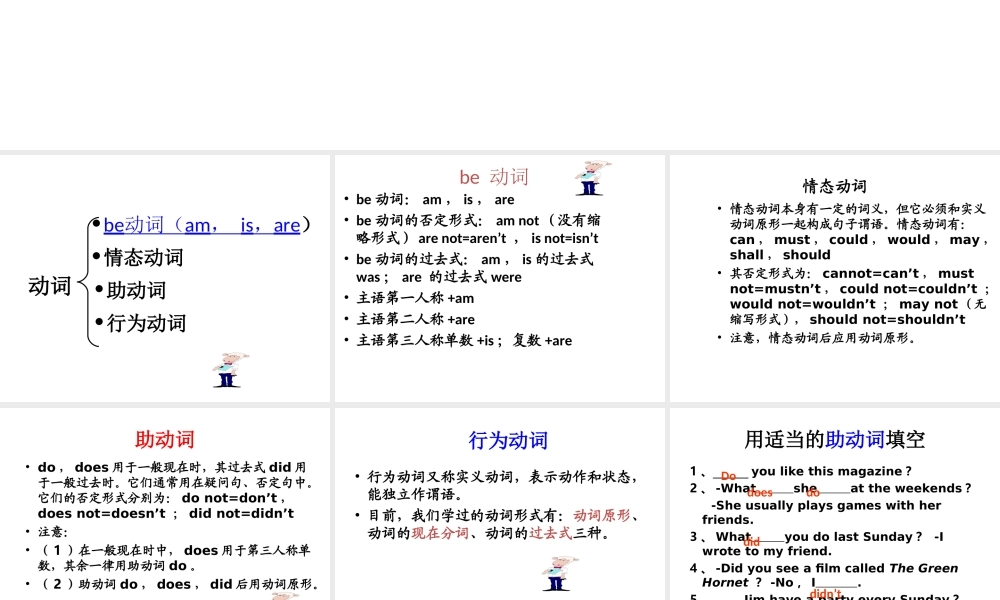Click the red answer "did" in question 3
This screenshot has width=1000, height=600.
point(752,542)
